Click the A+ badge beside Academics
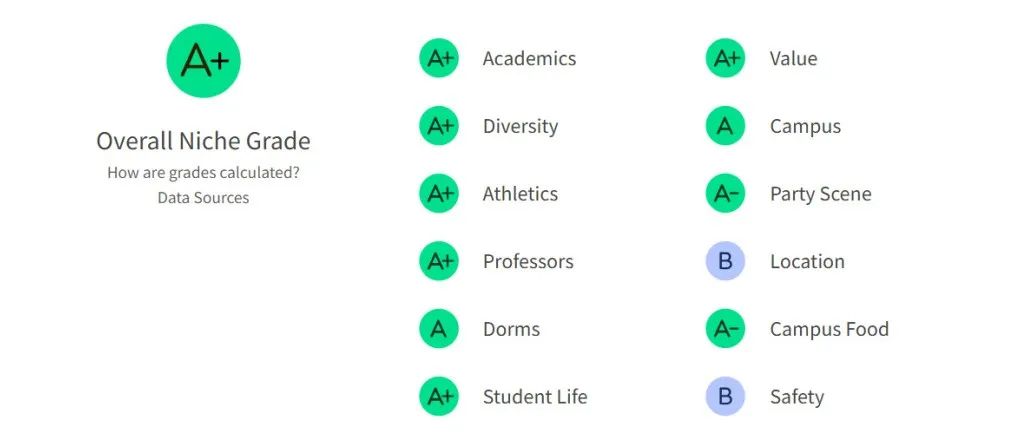 (439, 58)
